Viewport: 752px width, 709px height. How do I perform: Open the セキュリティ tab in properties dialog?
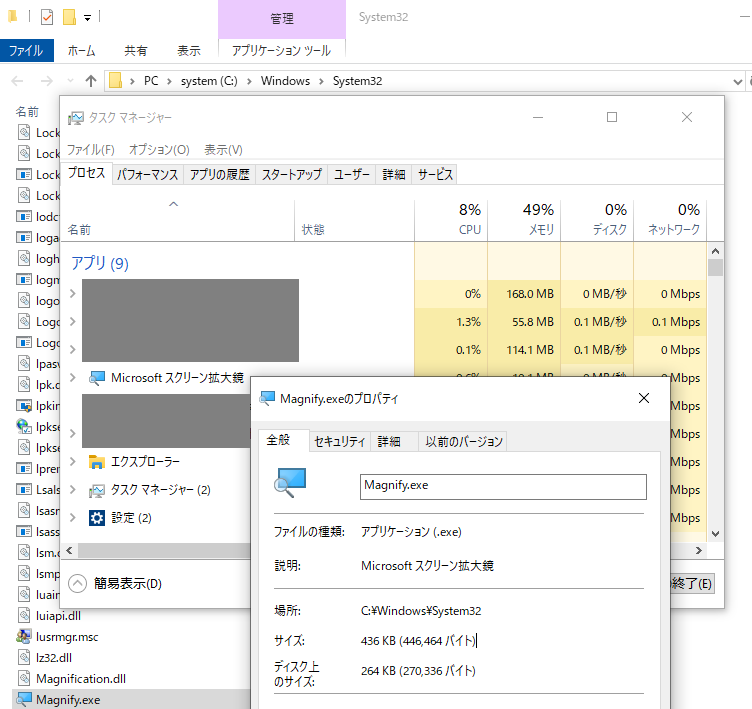pos(339,441)
